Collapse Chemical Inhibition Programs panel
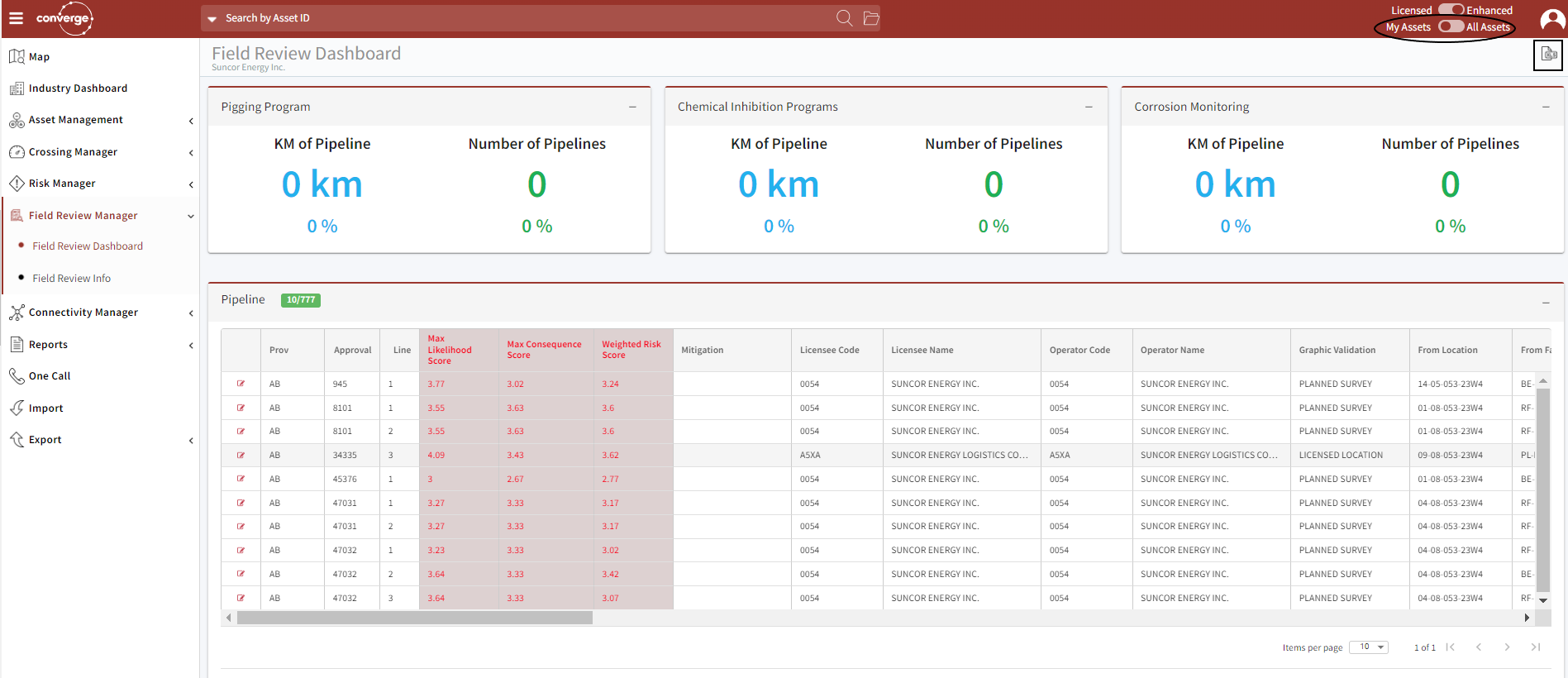1568x678 pixels. click(x=1089, y=107)
